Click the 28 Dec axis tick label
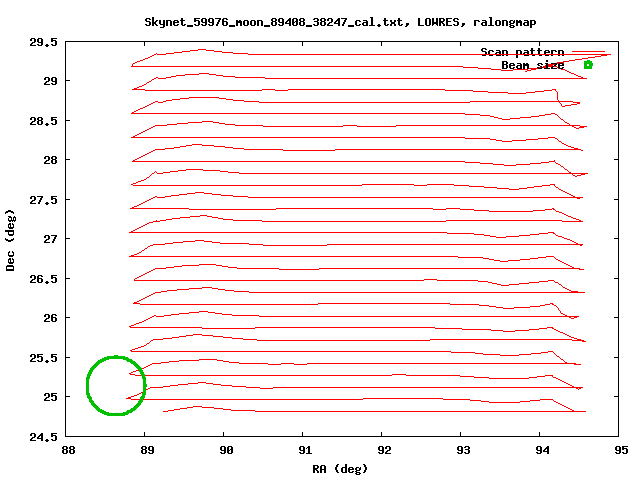This screenshot has width=640, height=480. point(51,160)
